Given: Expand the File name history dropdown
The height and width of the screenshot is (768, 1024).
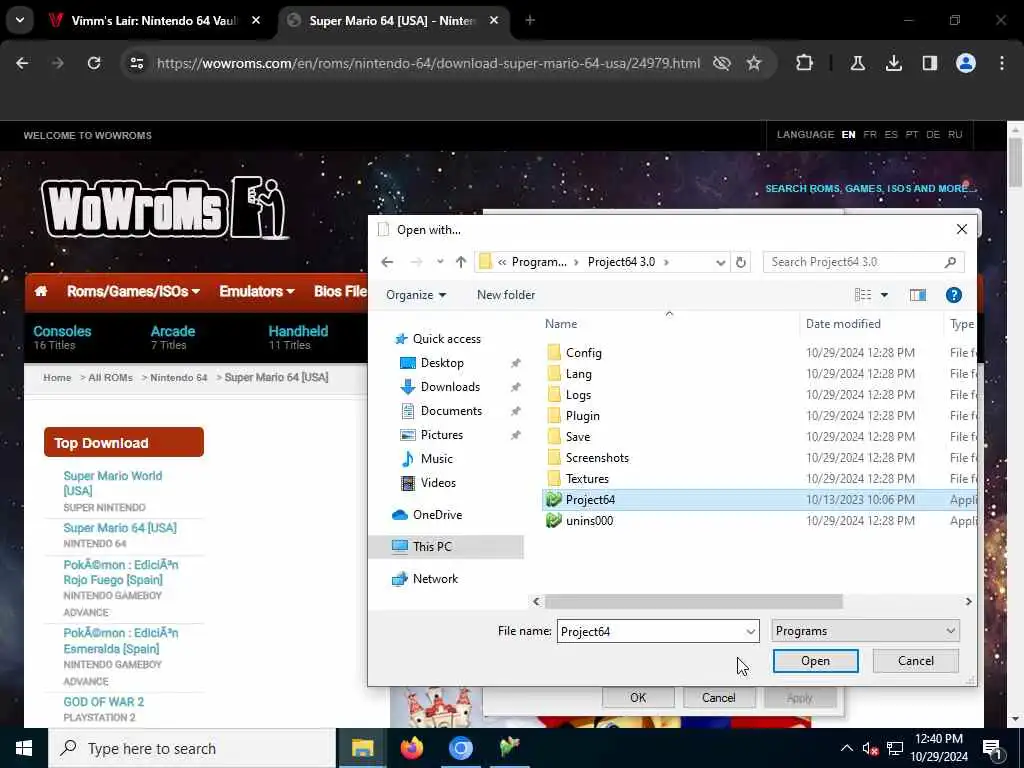Looking at the screenshot, I should point(750,632).
